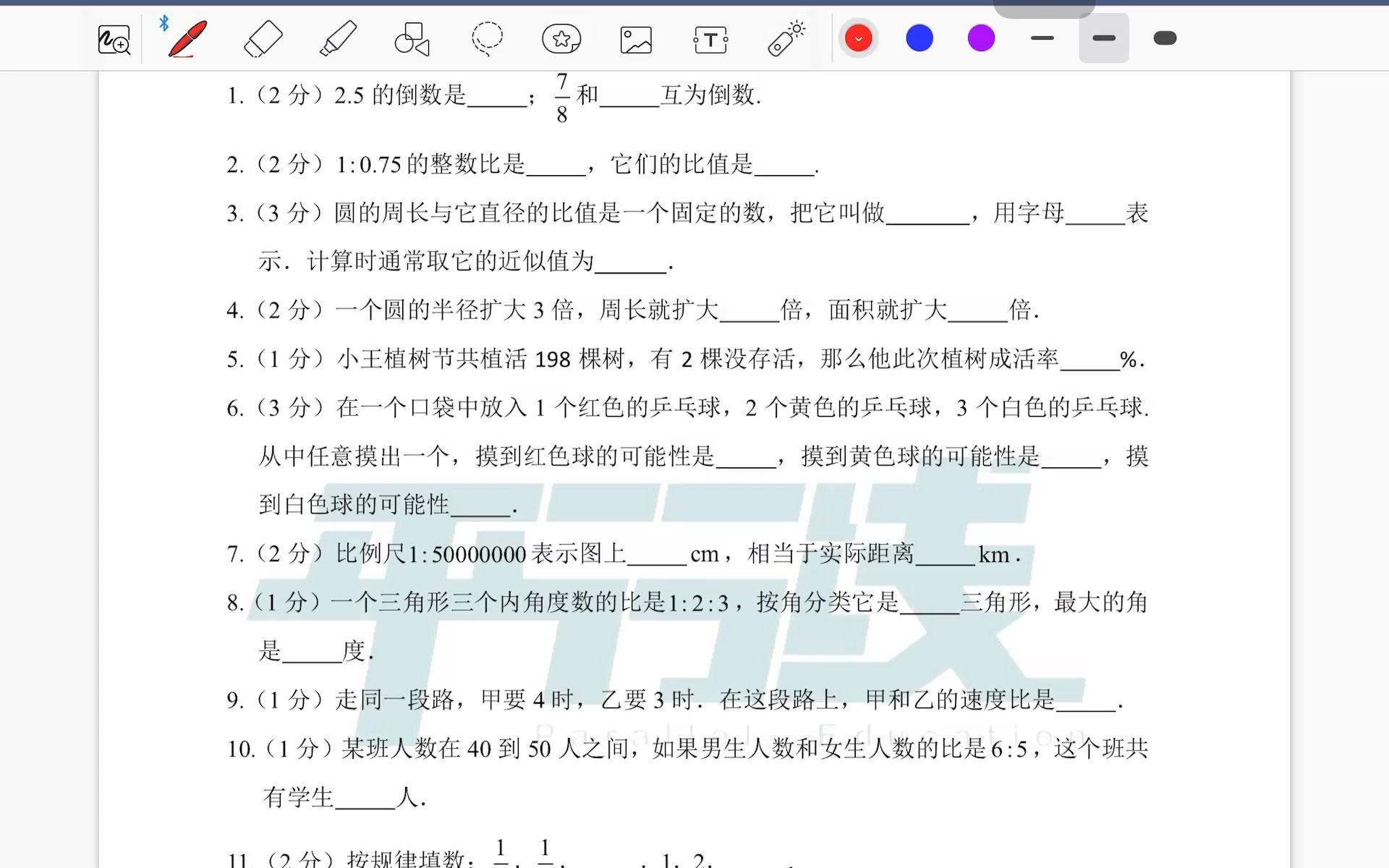The width and height of the screenshot is (1389, 868).
Task: Click question 7 text '比例尺1:50000000'
Action: pyautogui.click(x=431, y=554)
